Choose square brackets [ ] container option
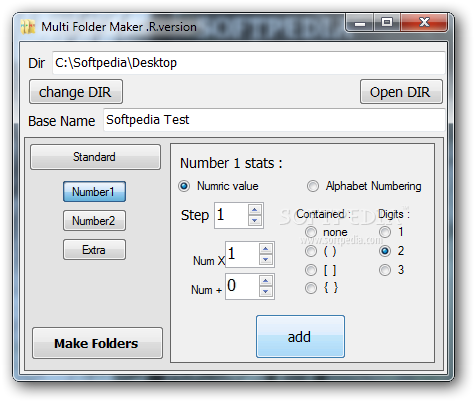Screen dimensions: 475x402 (311, 270)
